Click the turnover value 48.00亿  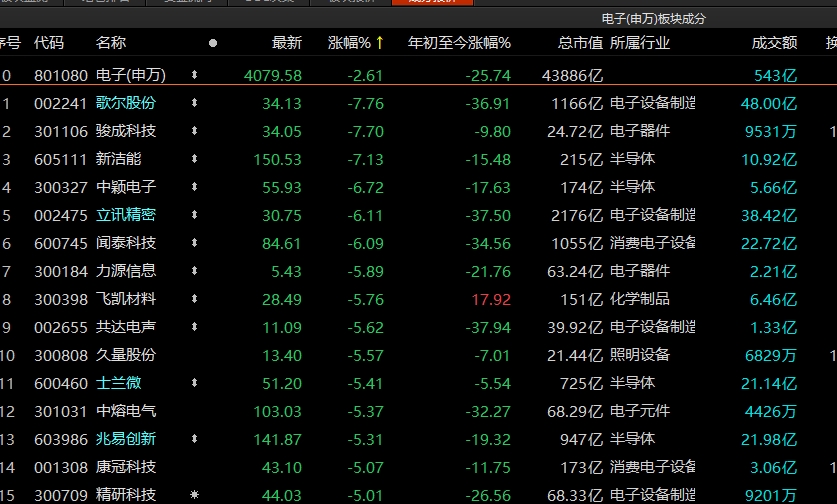point(769,104)
